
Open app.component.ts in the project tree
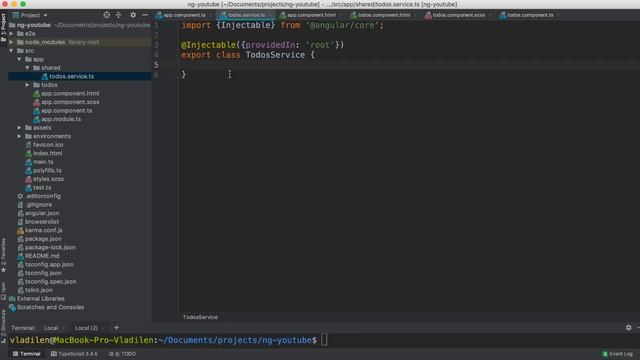67,111
